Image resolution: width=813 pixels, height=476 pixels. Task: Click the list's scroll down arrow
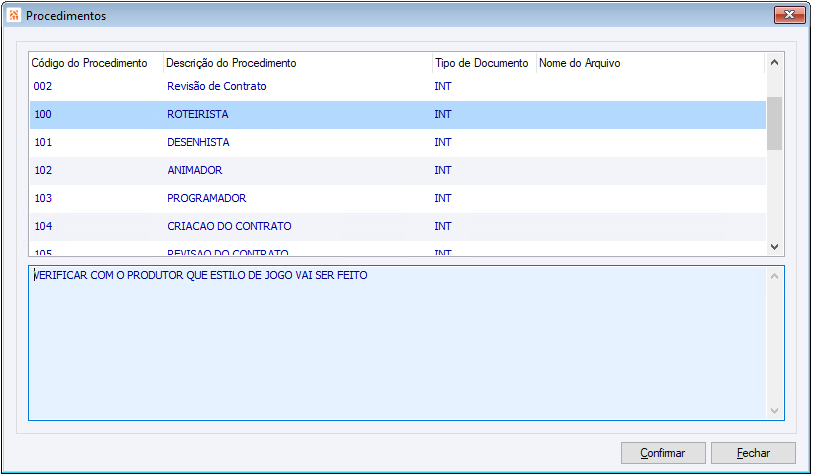[x=775, y=247]
